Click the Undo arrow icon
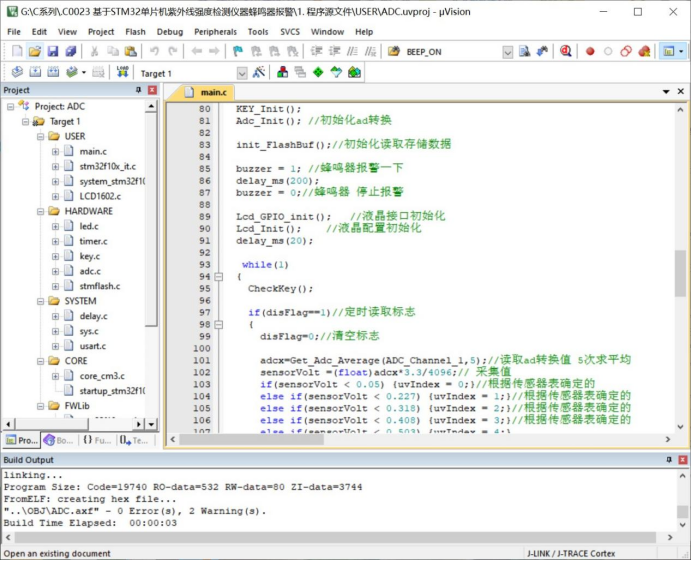 [154, 51]
